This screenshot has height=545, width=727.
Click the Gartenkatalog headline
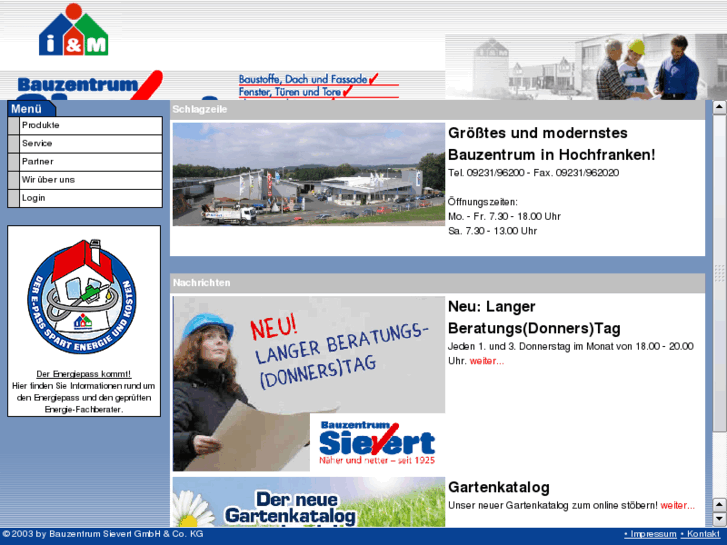coord(499,487)
